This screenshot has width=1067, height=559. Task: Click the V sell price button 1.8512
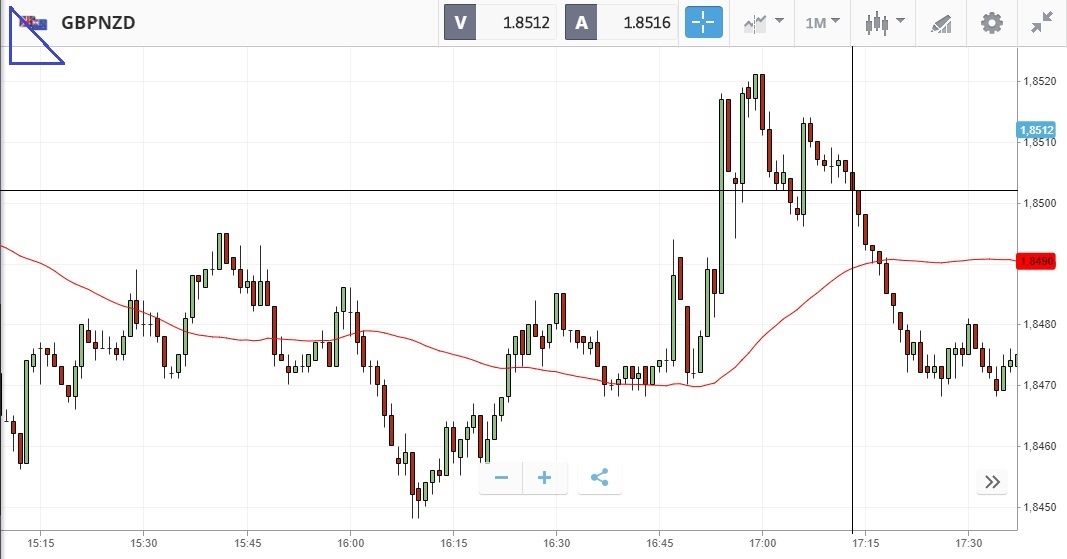coord(499,22)
